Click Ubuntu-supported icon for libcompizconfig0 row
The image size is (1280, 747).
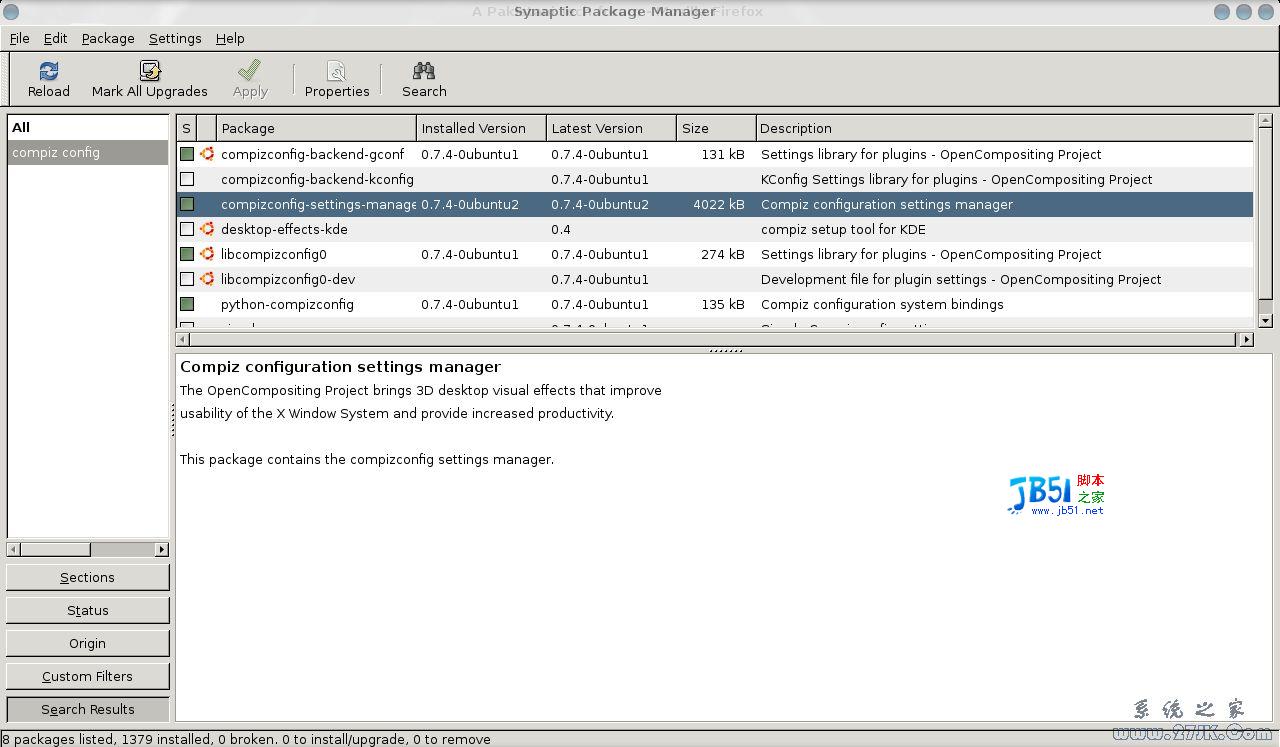pyautogui.click(x=207, y=254)
